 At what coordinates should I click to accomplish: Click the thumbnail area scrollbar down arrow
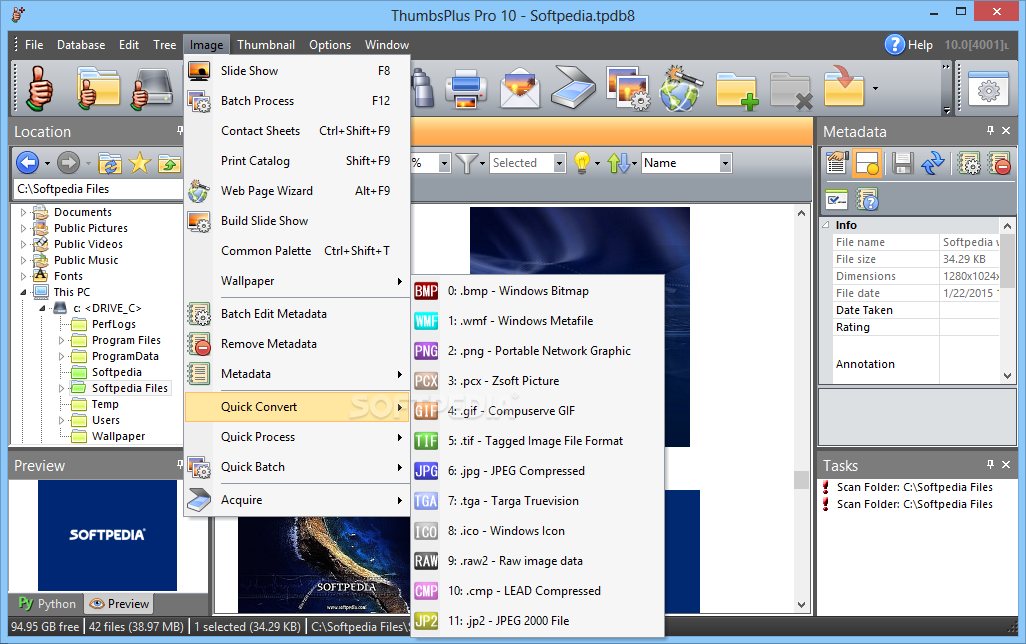pos(802,605)
